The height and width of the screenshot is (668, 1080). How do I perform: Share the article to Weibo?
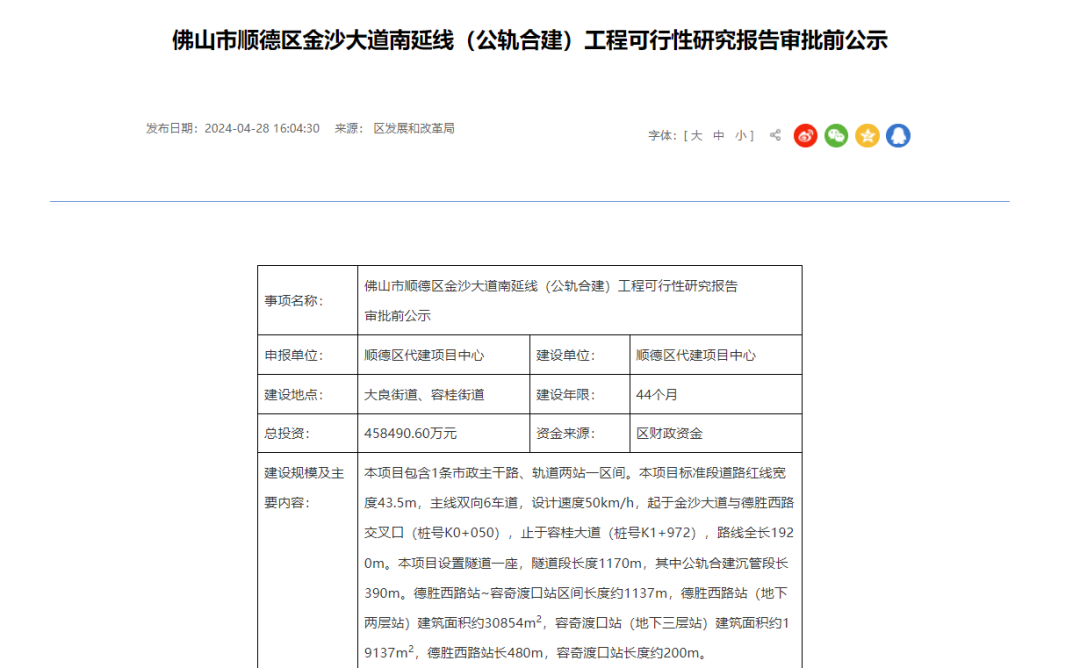[805, 136]
